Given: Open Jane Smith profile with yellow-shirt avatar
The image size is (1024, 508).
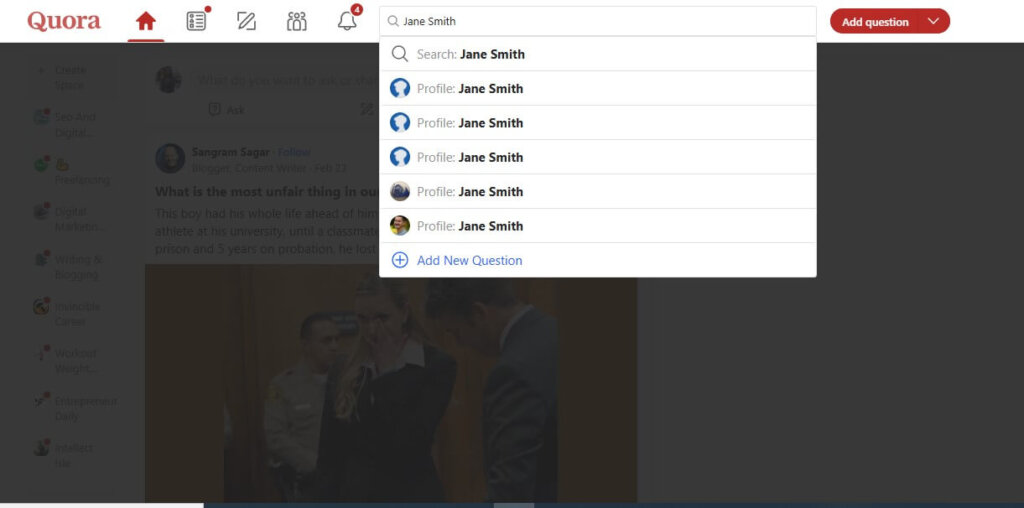Looking at the screenshot, I should pos(598,226).
